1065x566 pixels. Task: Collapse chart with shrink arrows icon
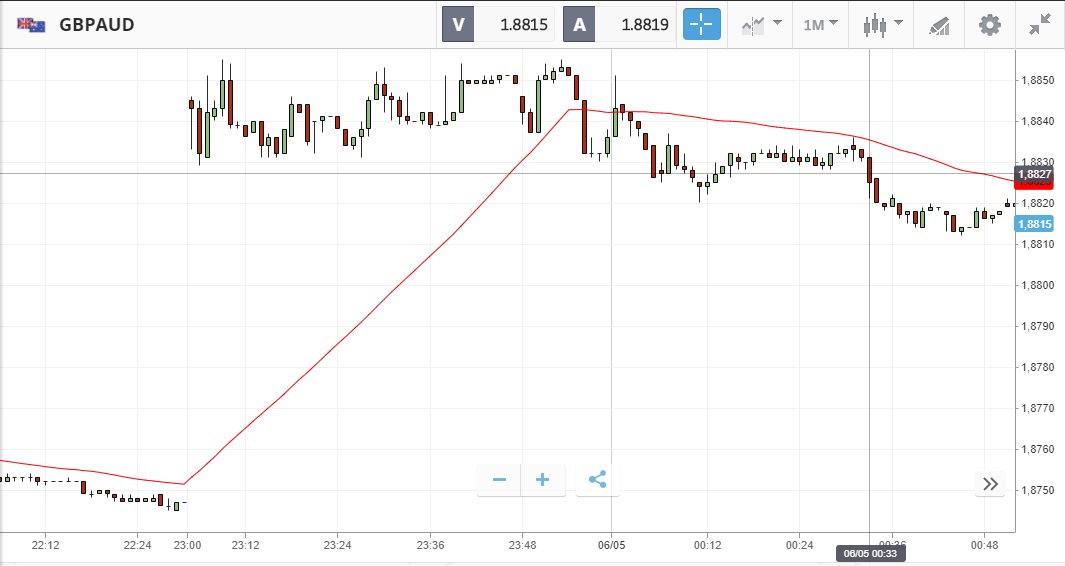click(1040, 24)
